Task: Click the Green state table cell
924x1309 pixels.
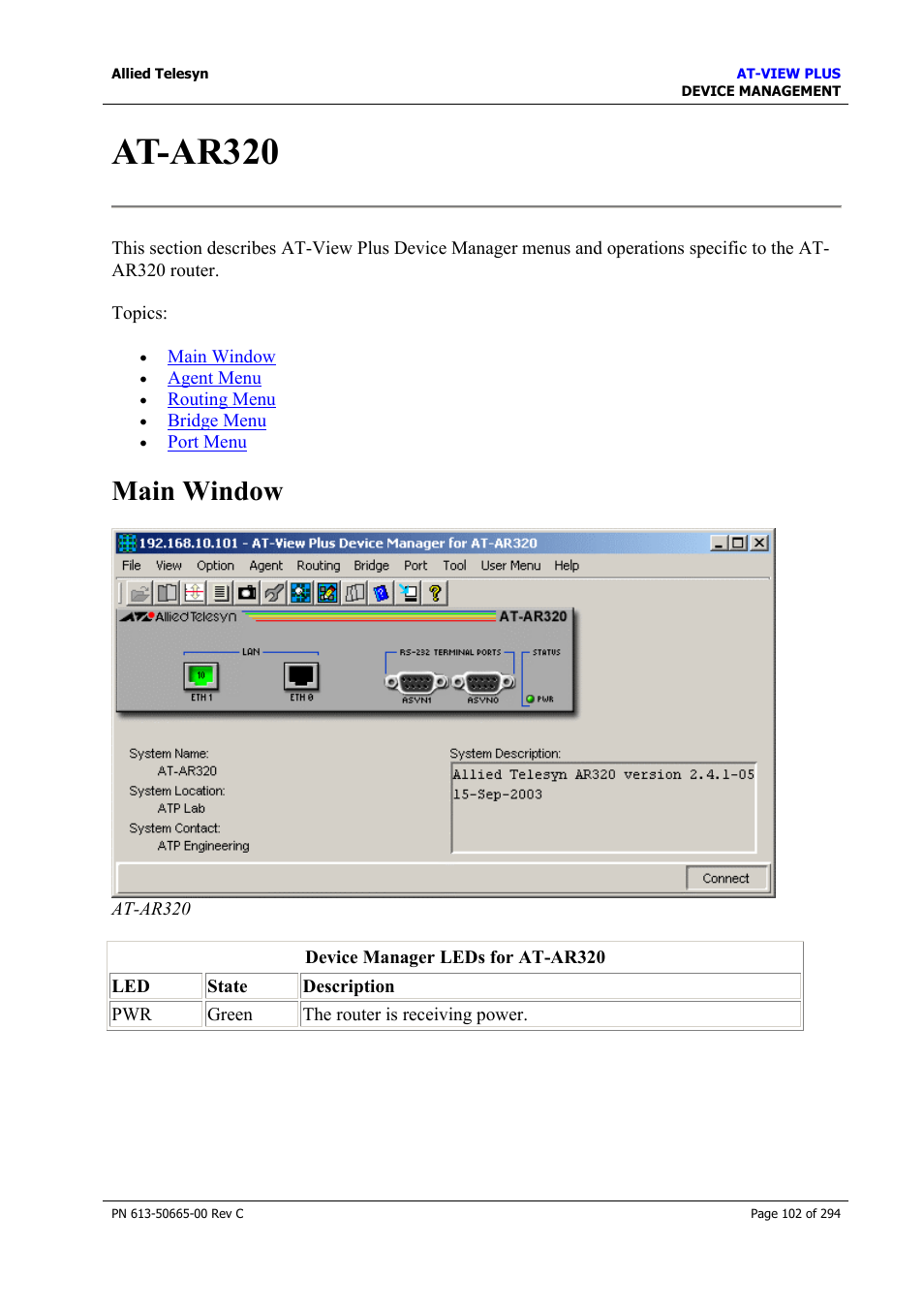Action: tap(251, 1014)
